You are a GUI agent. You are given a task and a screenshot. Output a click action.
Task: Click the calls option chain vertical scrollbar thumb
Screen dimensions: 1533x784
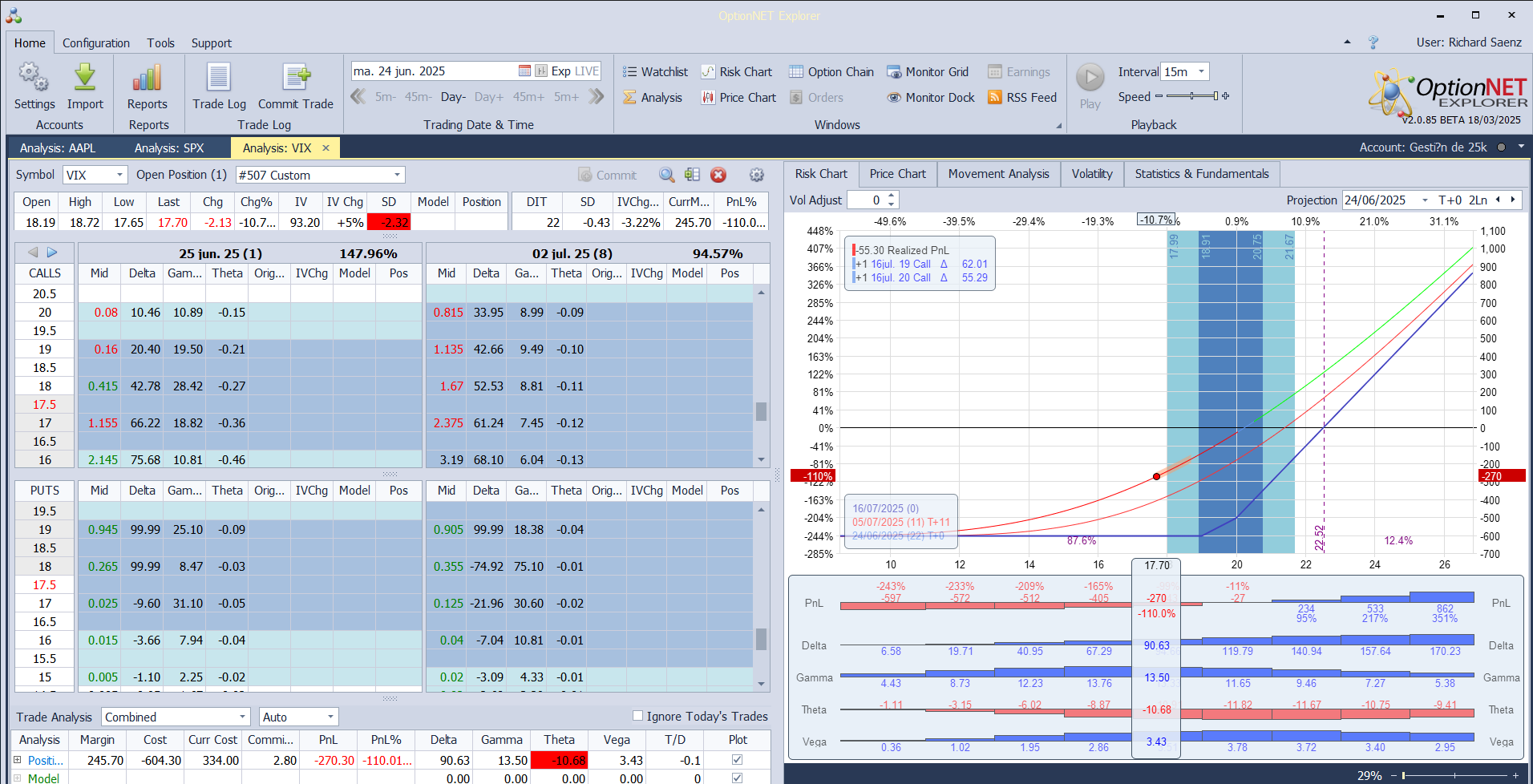coord(761,411)
